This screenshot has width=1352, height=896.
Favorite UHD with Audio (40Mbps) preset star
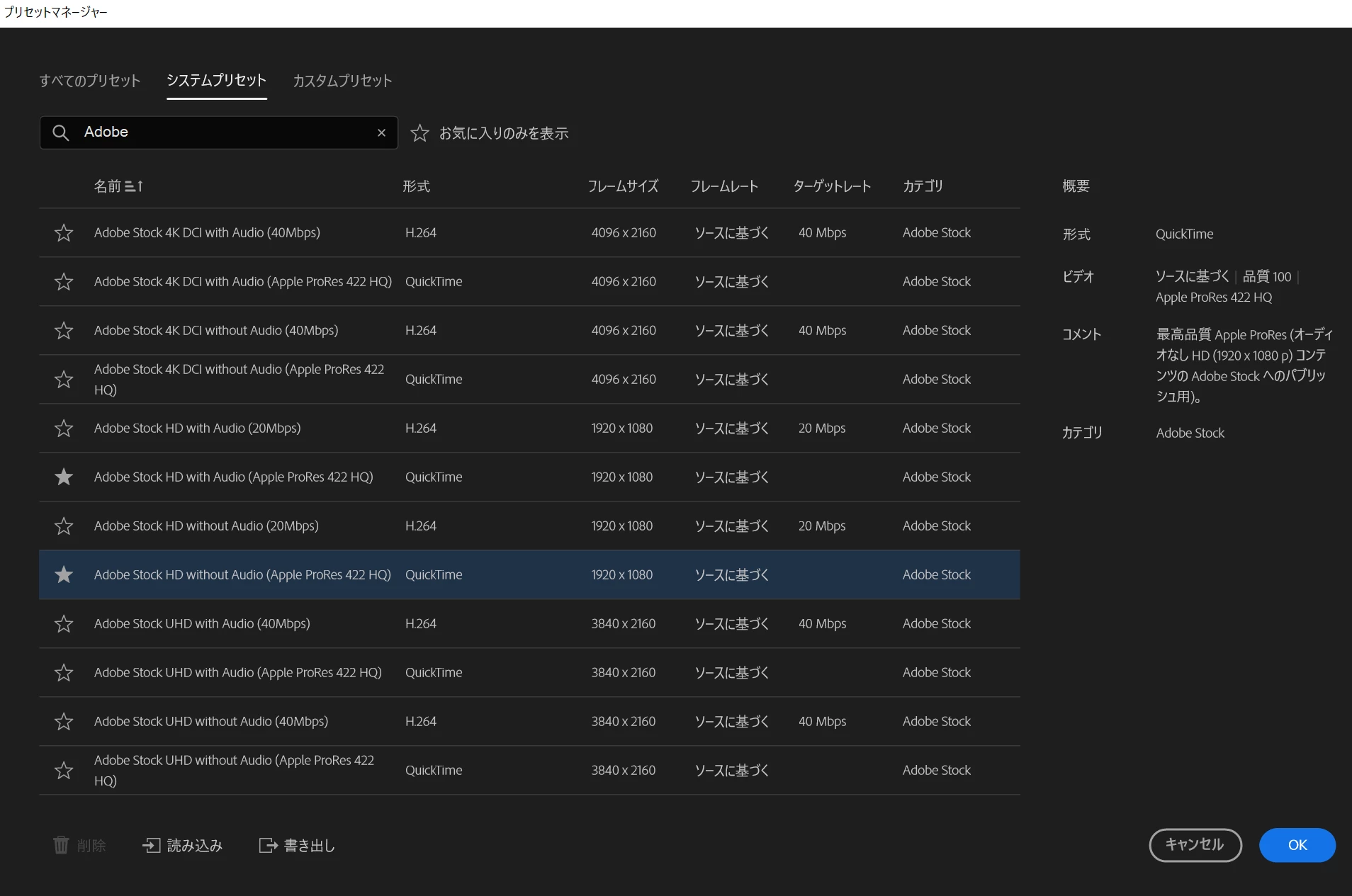pyautogui.click(x=64, y=623)
